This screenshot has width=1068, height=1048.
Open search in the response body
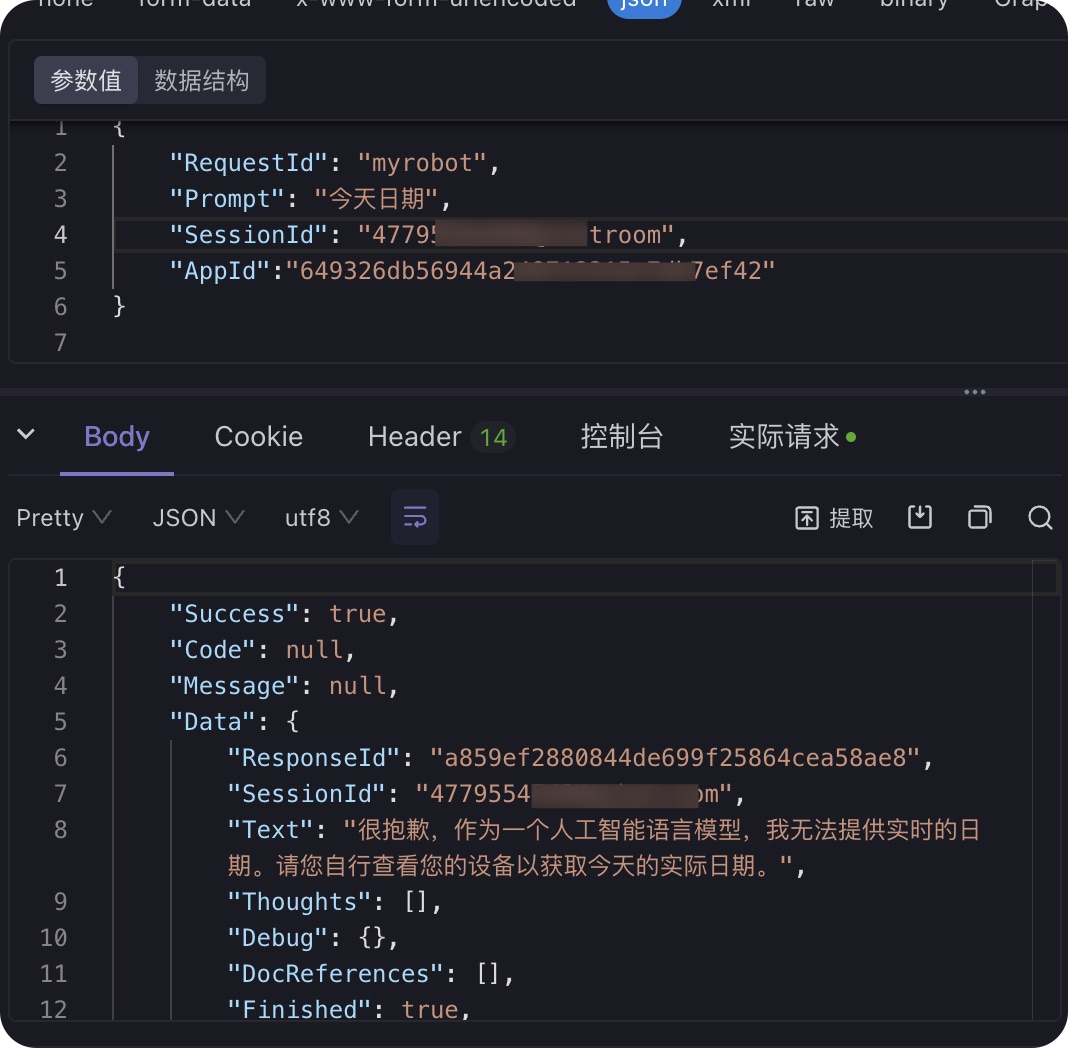[x=1040, y=518]
